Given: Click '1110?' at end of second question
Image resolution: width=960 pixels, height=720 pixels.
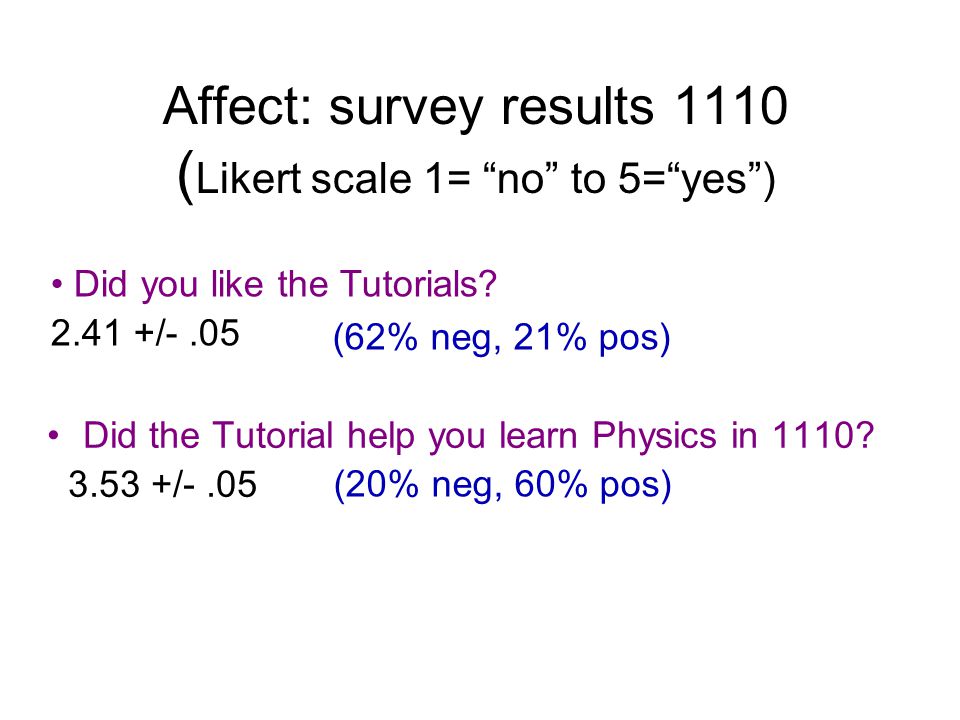Looking at the screenshot, I should 822,435.
